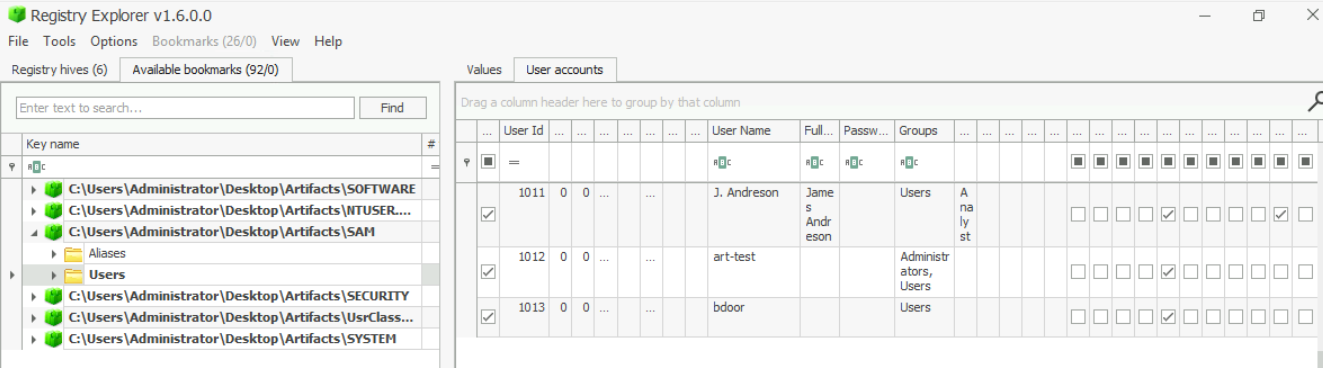The height and width of the screenshot is (368, 1323).
Task: Click the SOFTWARE hive green cube icon
Action: tap(55, 189)
